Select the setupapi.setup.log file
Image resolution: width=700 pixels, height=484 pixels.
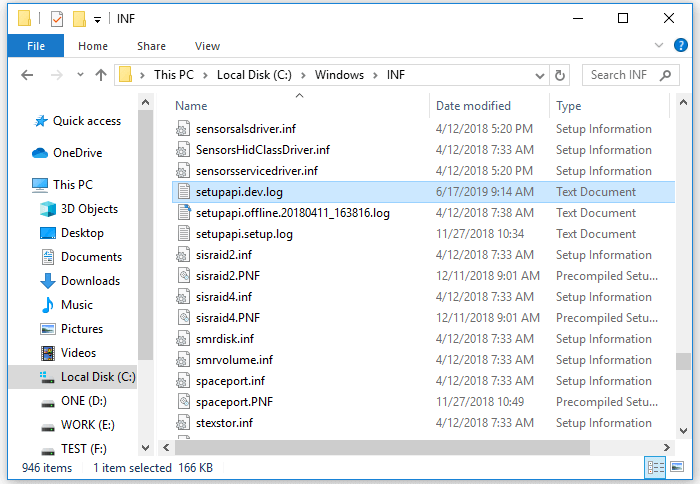coord(244,234)
